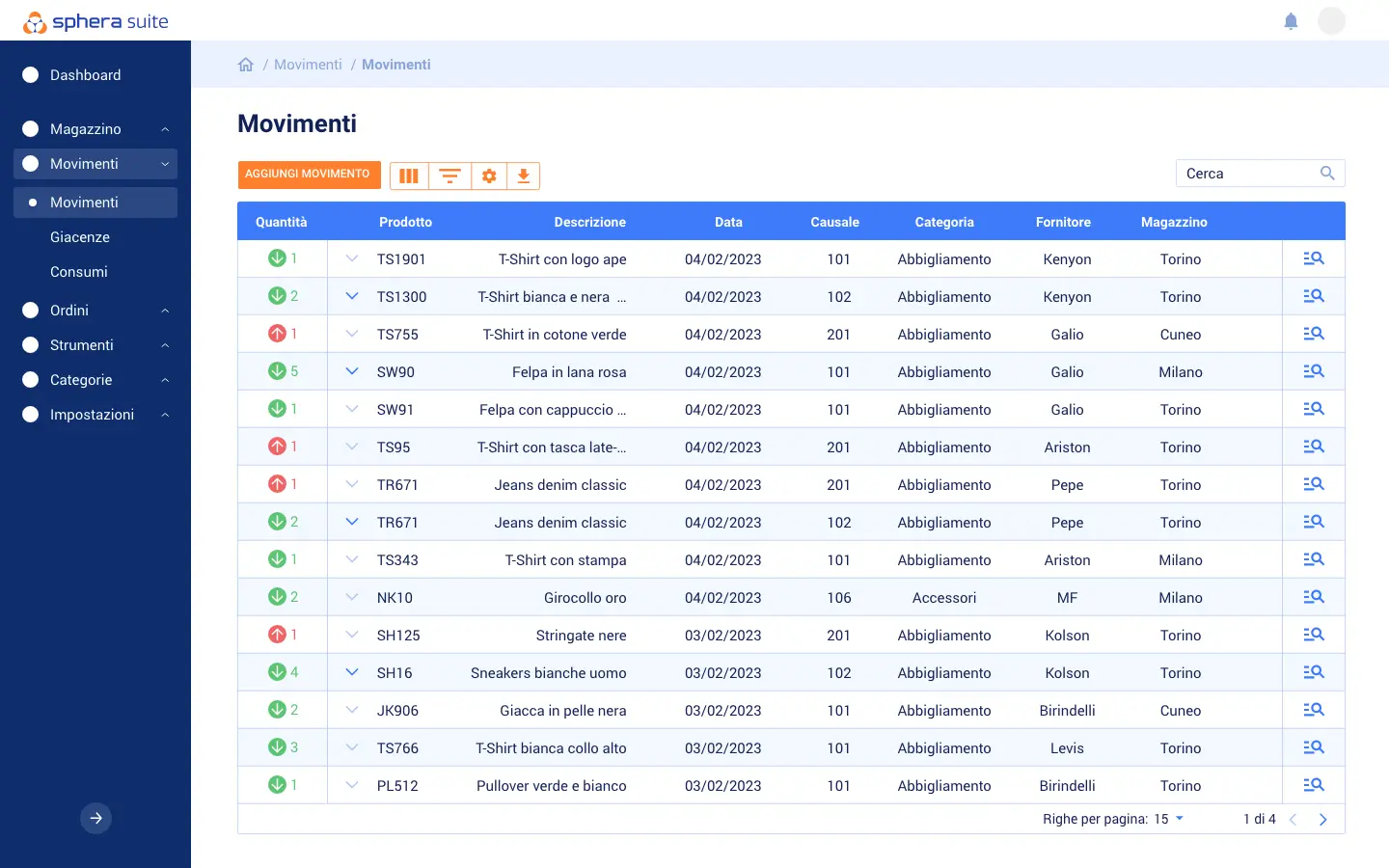Image resolution: width=1389 pixels, height=868 pixels.
Task: Click the search magnifier icon
Action: 1327,174
